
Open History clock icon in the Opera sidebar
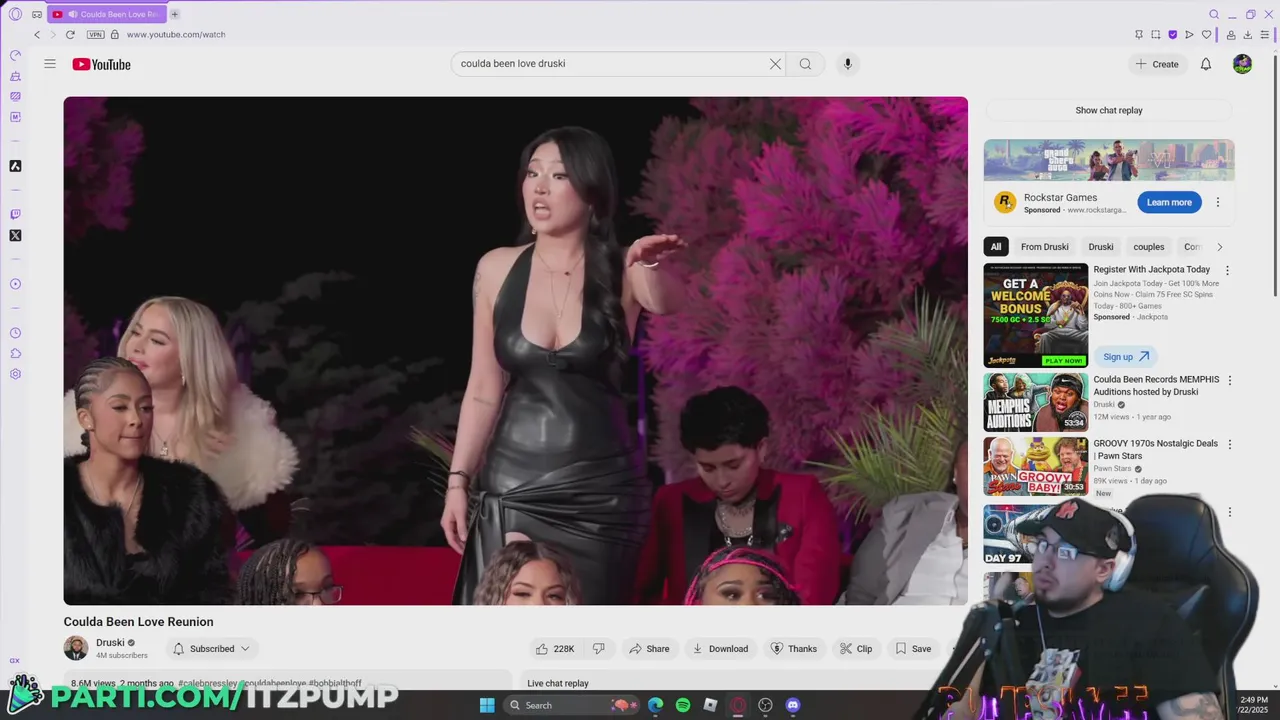15,333
